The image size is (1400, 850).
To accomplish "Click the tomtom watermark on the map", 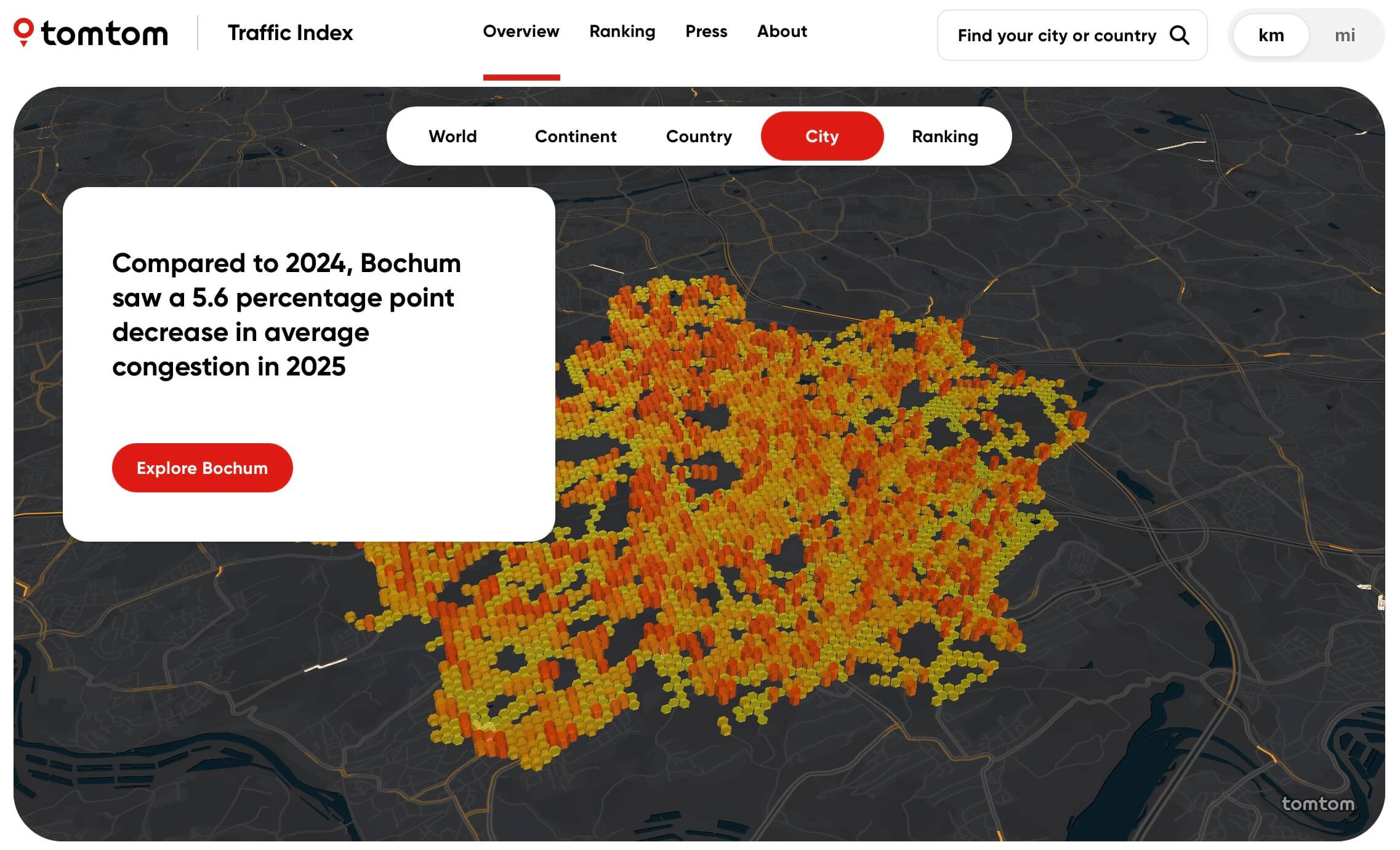I will pos(1318,803).
